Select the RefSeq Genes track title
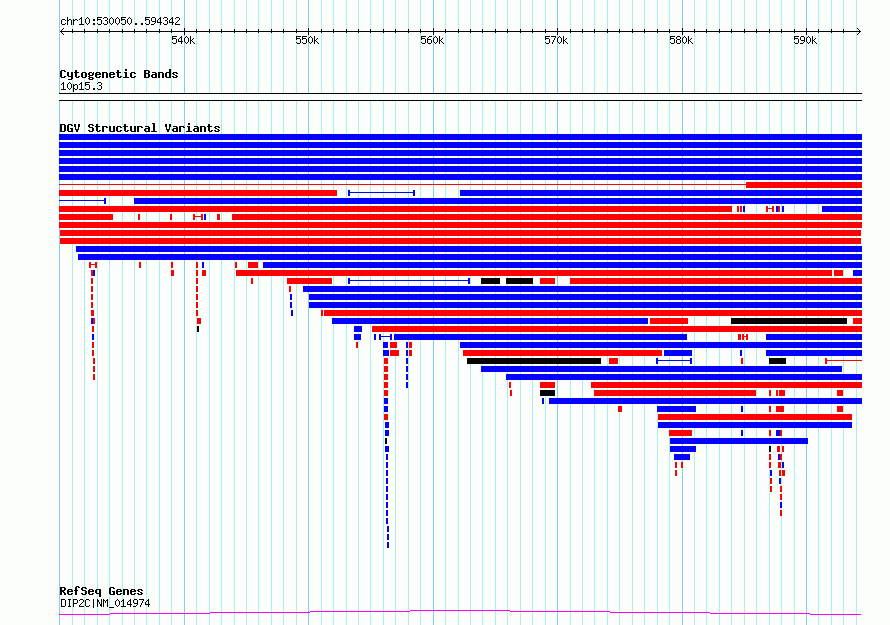 (101, 591)
